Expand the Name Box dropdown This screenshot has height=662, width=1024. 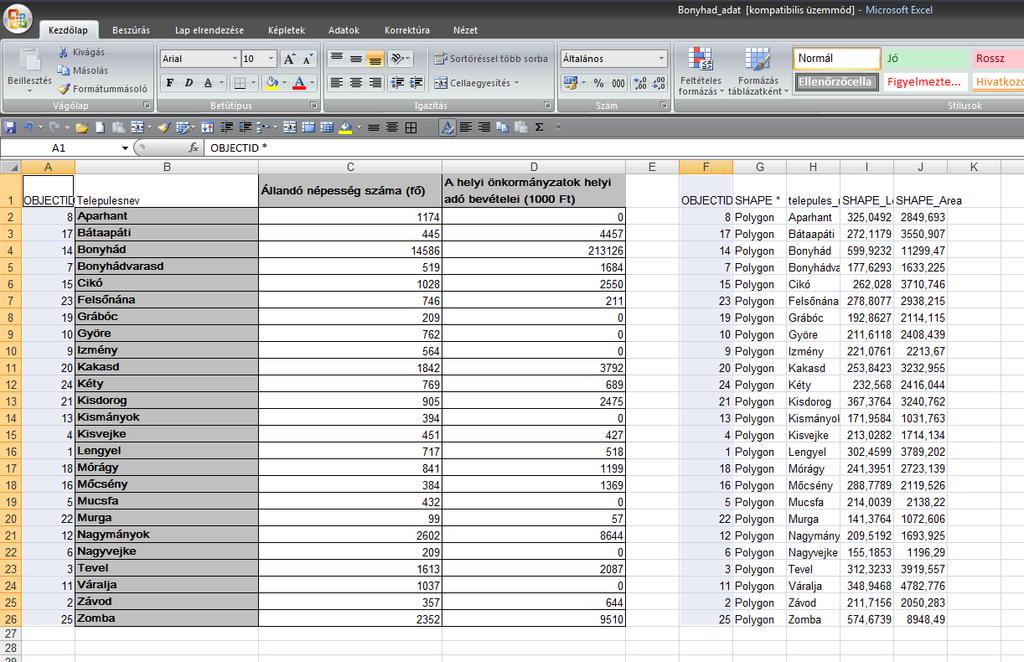coord(125,148)
